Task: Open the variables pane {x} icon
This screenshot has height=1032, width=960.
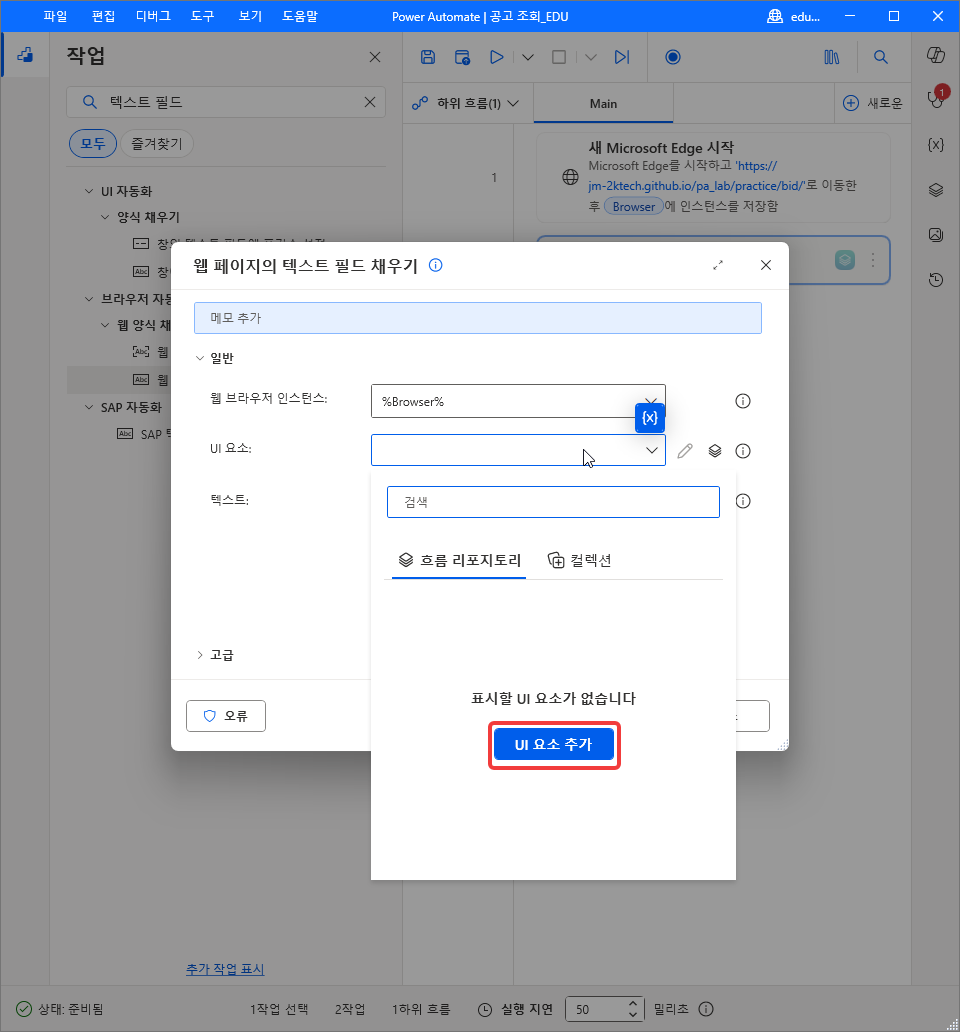Action: click(x=936, y=145)
